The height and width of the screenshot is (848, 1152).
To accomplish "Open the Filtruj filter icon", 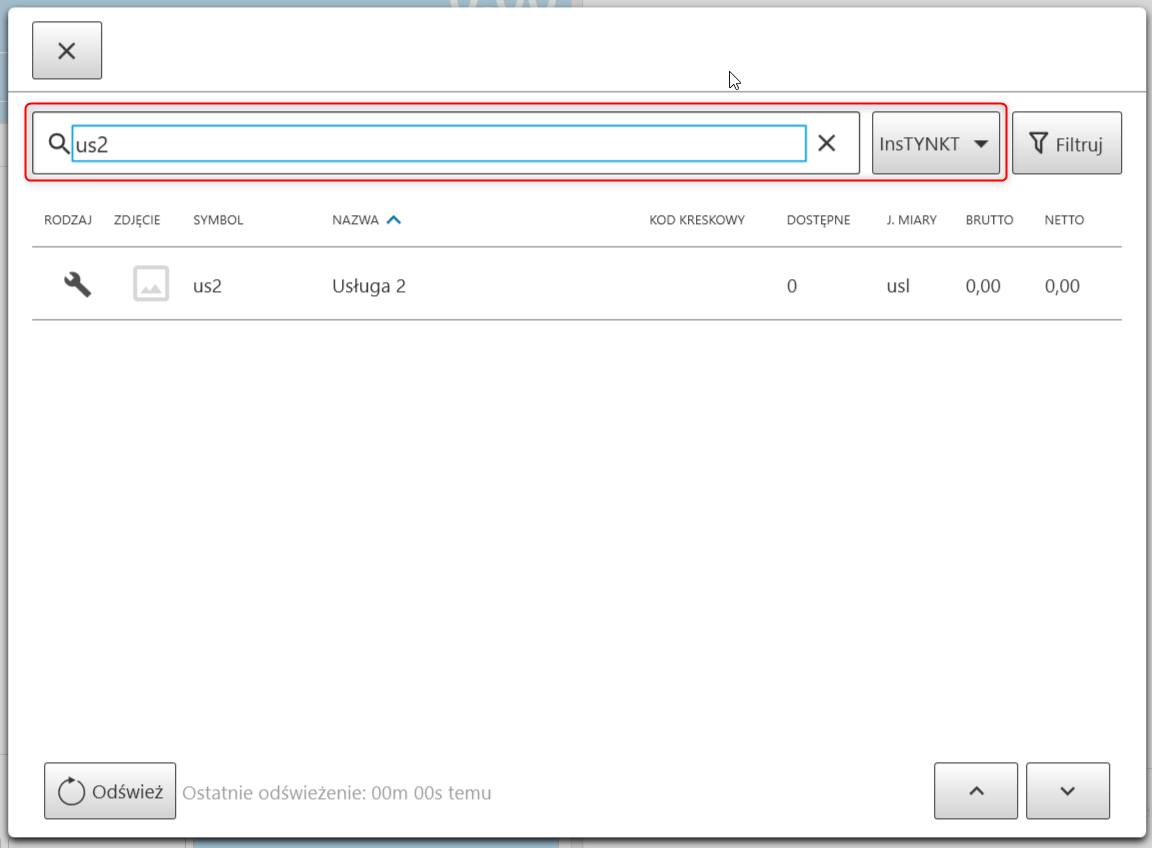I will point(1040,142).
